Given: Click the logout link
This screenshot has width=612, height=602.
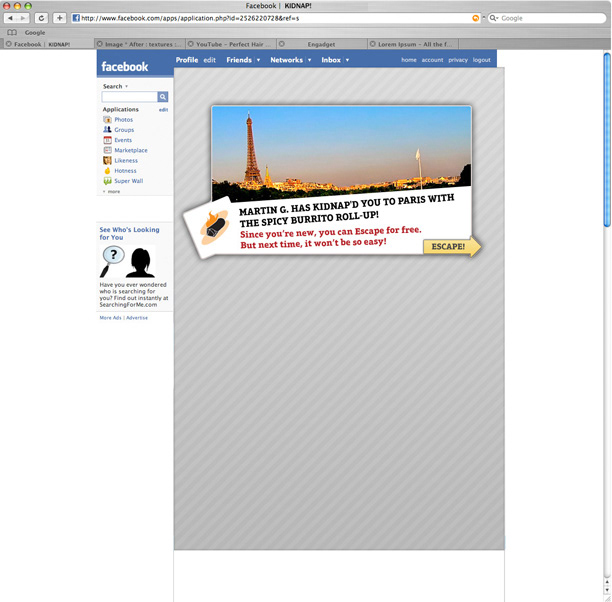Looking at the screenshot, I should (481, 60).
